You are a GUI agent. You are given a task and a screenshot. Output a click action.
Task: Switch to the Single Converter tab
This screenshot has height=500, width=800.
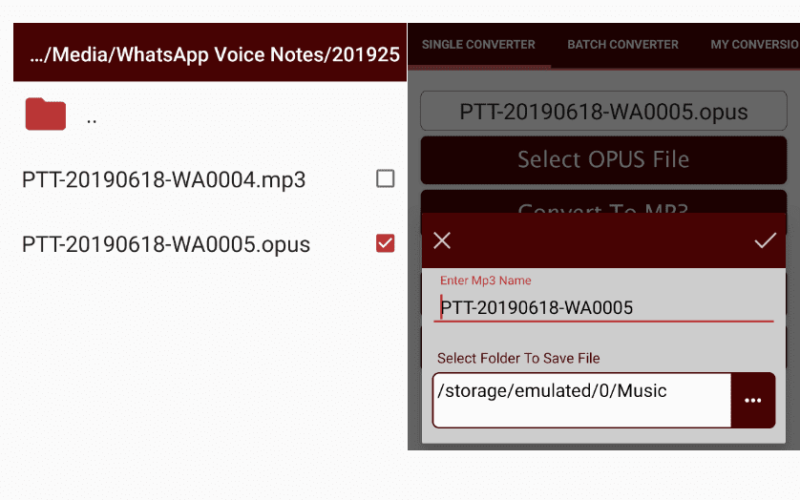click(479, 45)
